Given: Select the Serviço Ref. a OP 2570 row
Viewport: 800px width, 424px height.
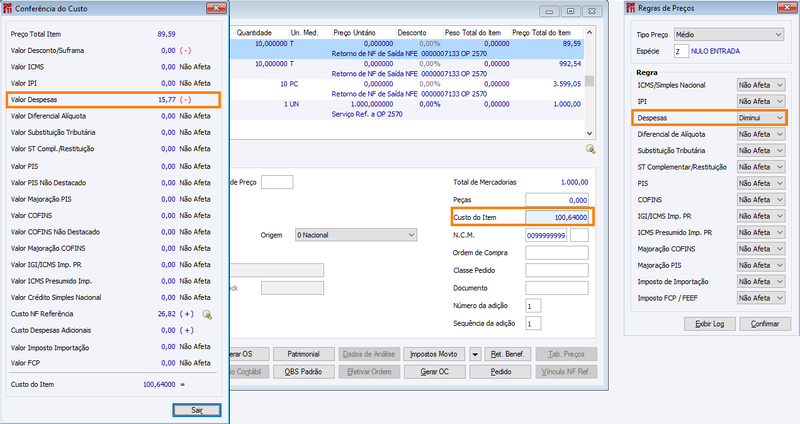Looking at the screenshot, I should (x=407, y=109).
